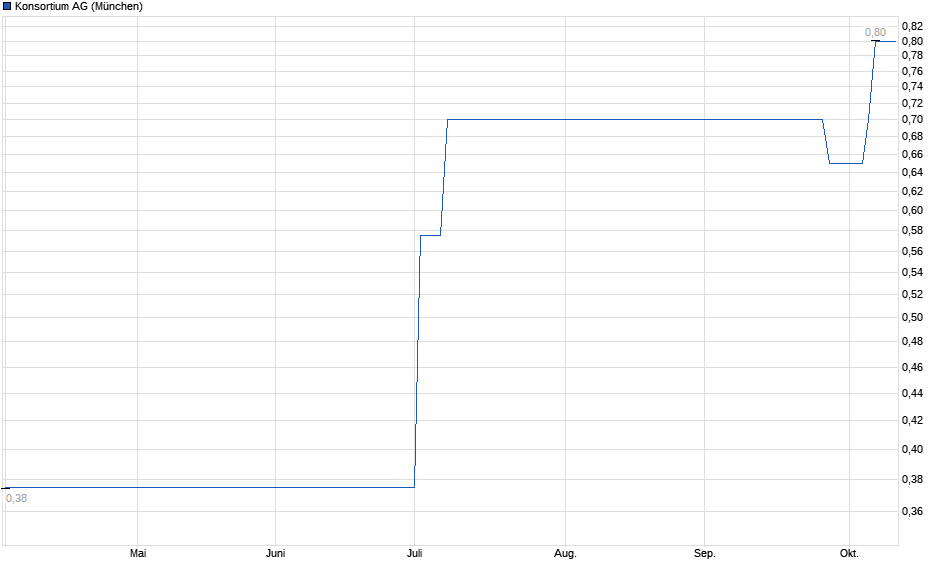Click the Juli month label

[414, 553]
